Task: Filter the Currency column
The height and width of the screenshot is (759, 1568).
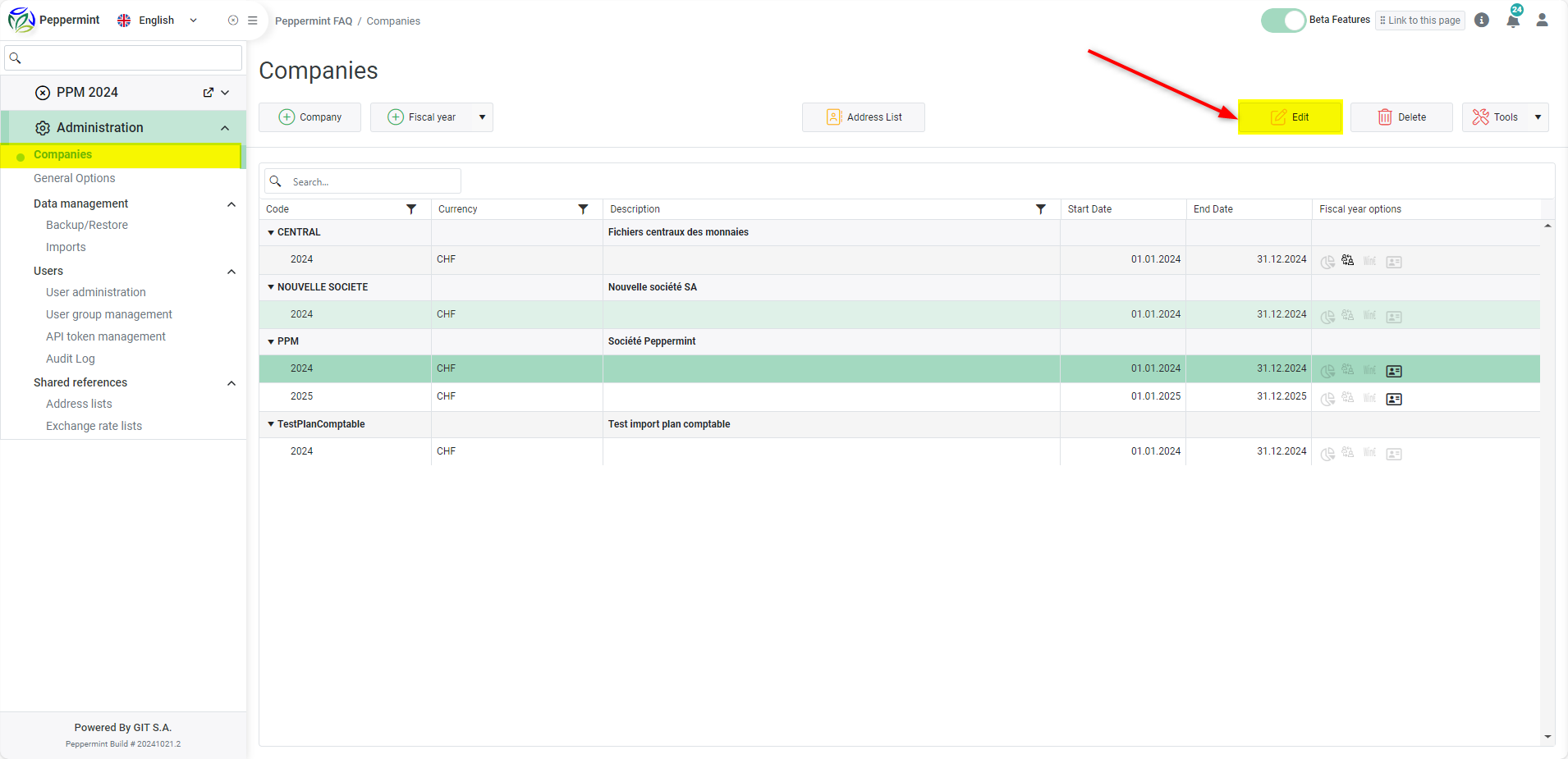Action: (x=583, y=209)
